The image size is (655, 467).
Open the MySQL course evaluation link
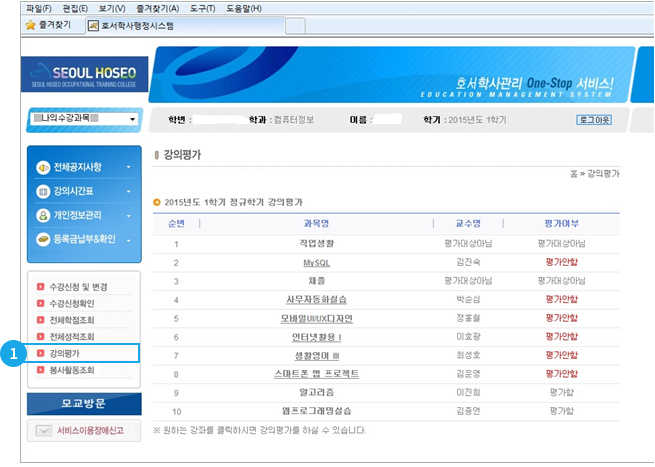[316, 262]
